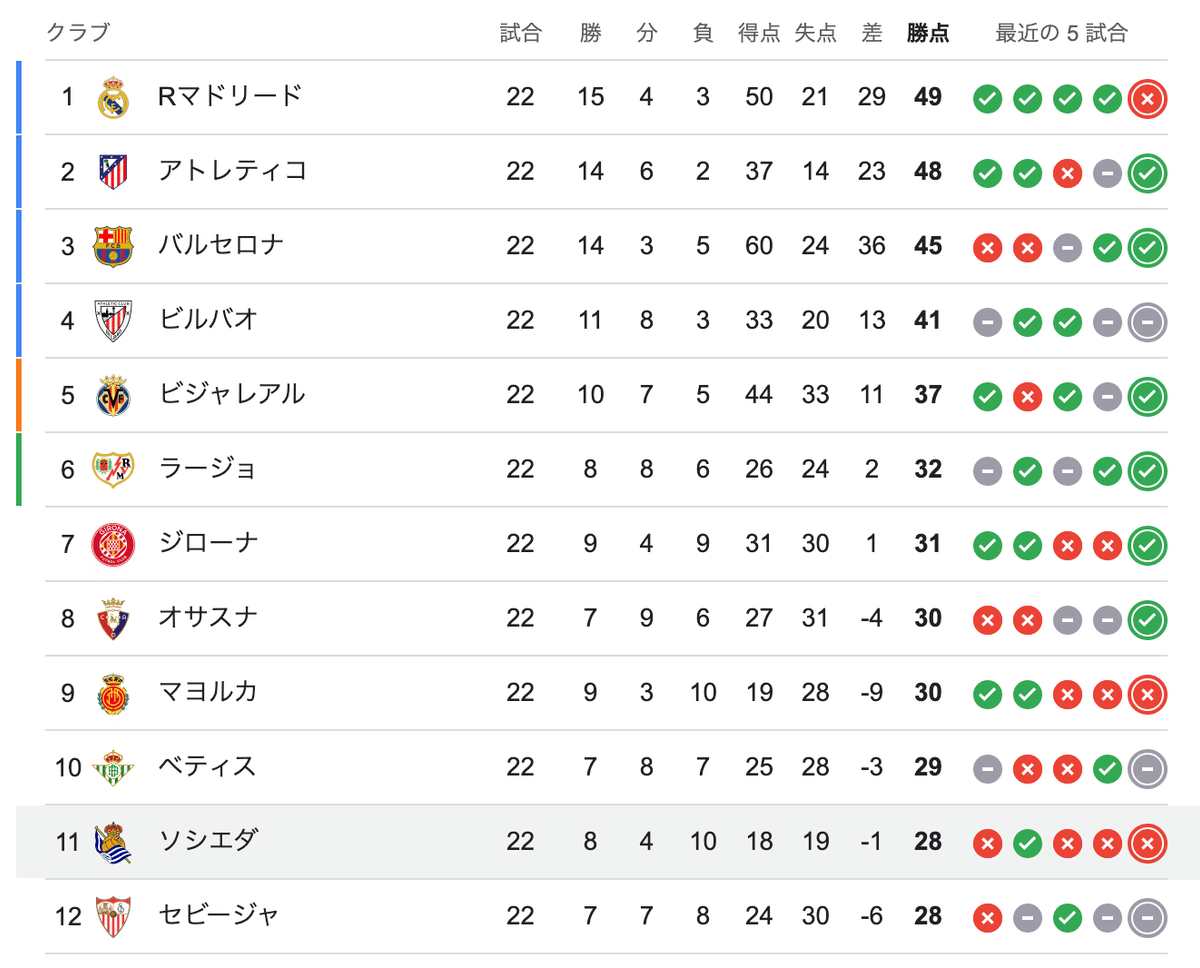Click the 勝点 column header
1200x968 pixels.
928,33
